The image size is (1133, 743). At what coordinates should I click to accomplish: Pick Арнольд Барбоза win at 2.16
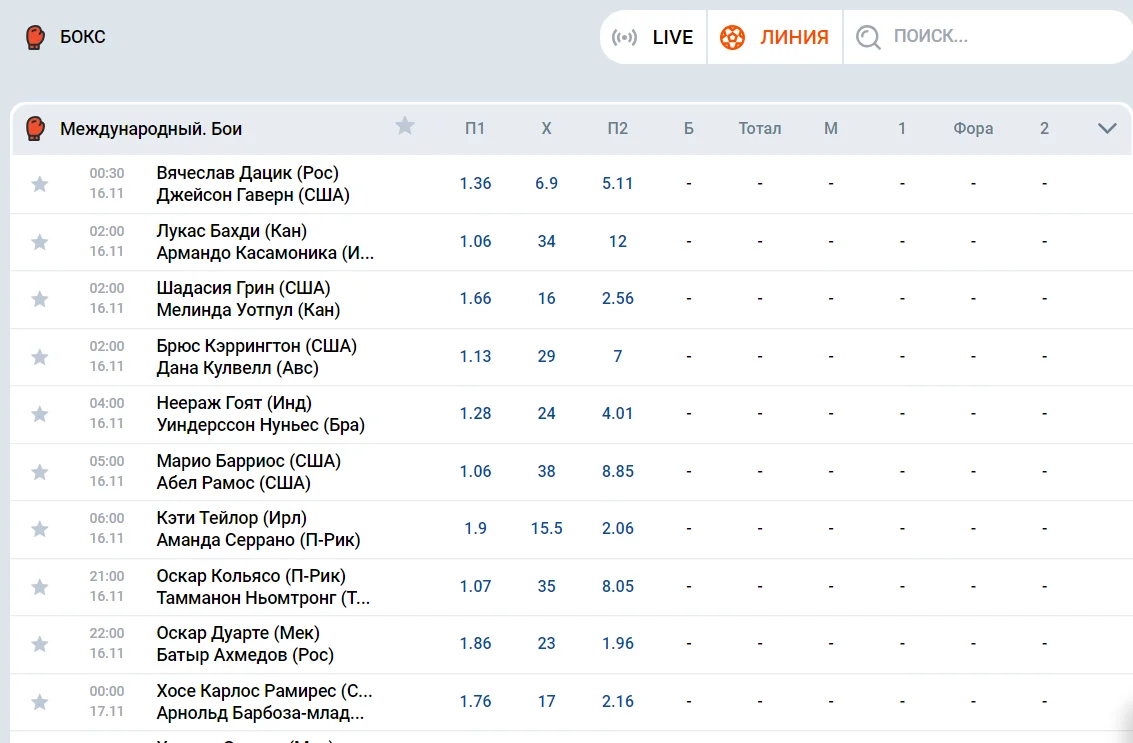pos(618,701)
